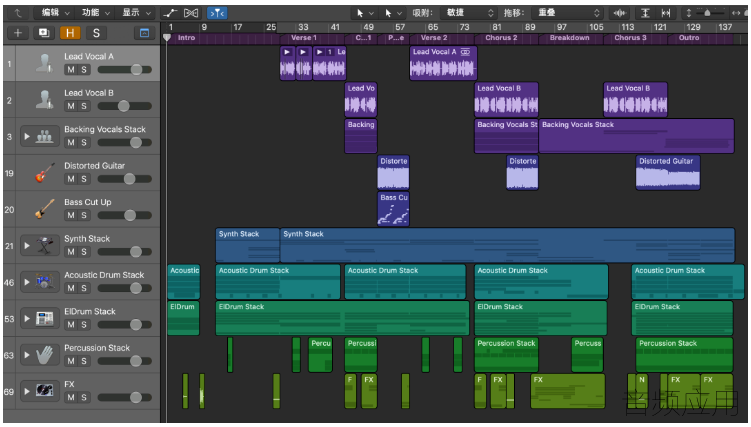Toggle the global S solo button
751x427 pixels.
point(96,33)
